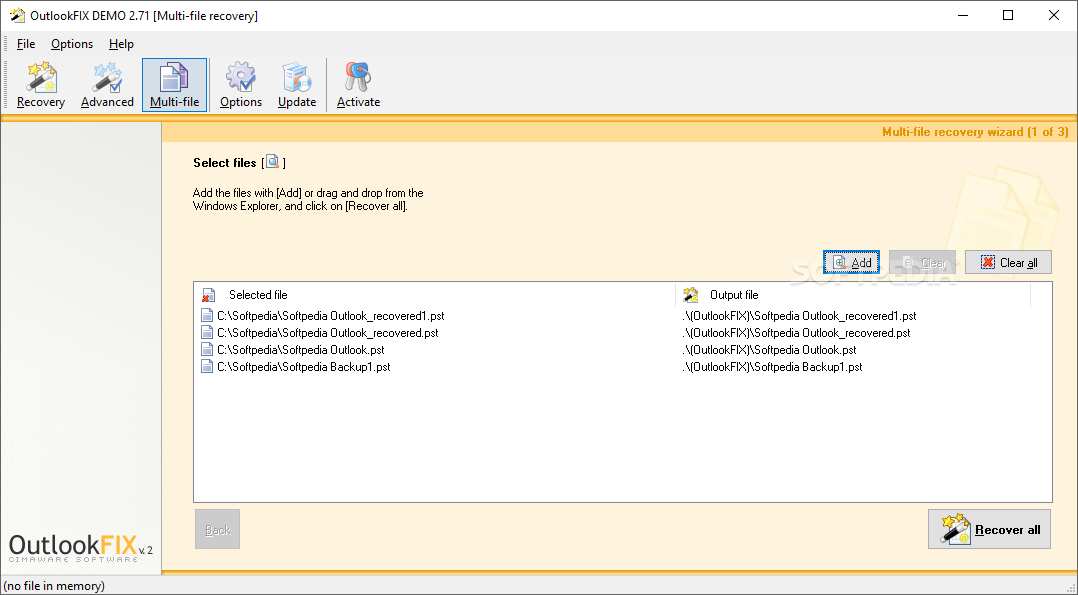The width and height of the screenshot is (1078, 595).
Task: Click the Output file column header
Action: point(853,295)
